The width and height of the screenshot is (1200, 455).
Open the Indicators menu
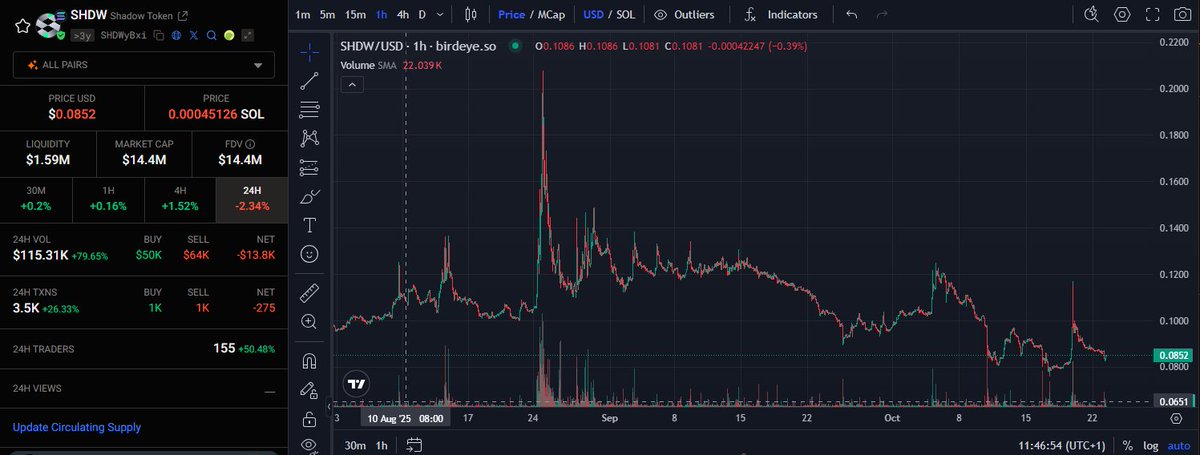click(781, 15)
